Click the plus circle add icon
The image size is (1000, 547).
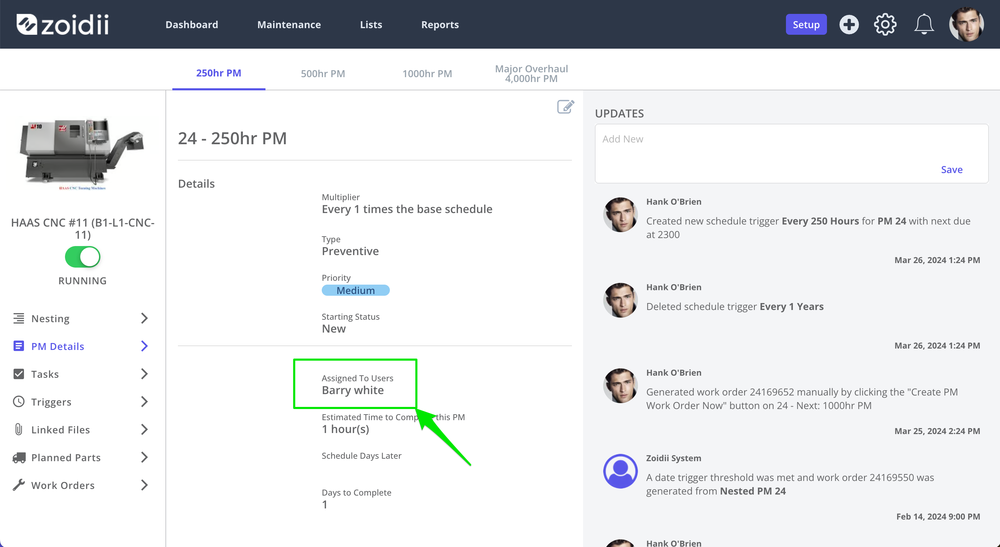(x=849, y=25)
